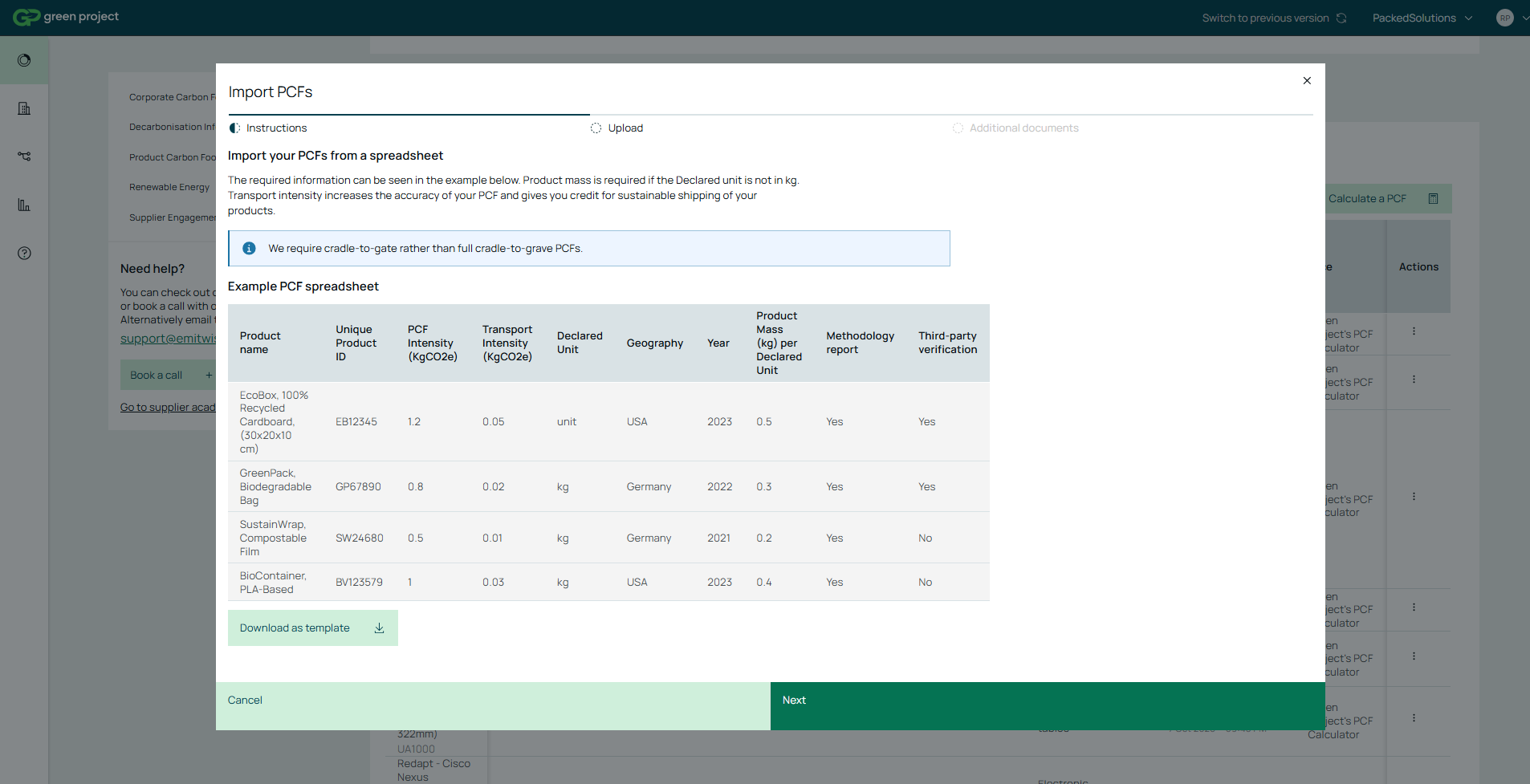Click the Calculate a PCF button

point(1382,199)
